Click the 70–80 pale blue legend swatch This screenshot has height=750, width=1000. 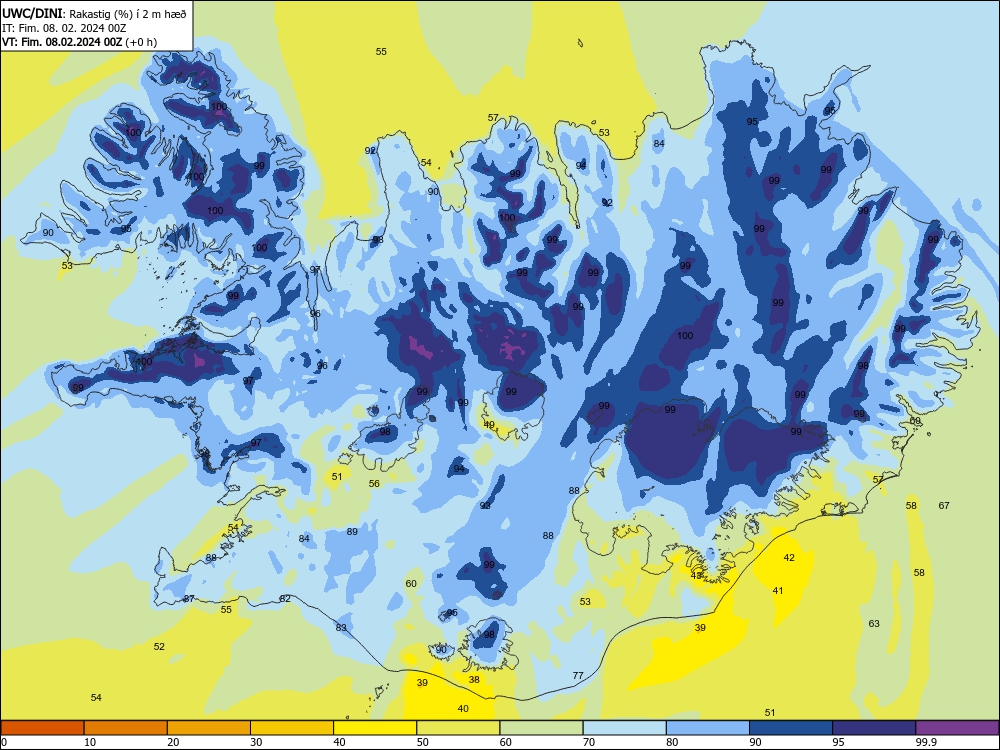624,728
